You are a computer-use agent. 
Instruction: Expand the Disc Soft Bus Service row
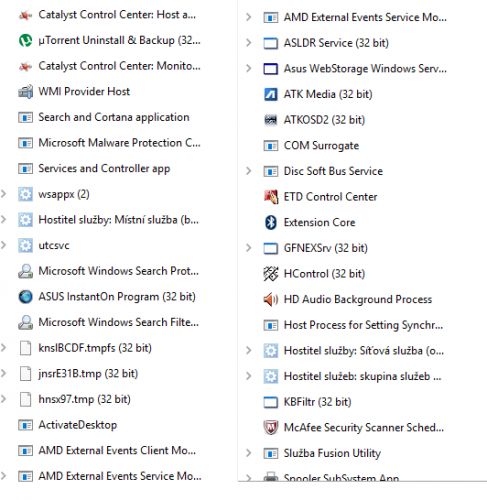[x=249, y=171]
